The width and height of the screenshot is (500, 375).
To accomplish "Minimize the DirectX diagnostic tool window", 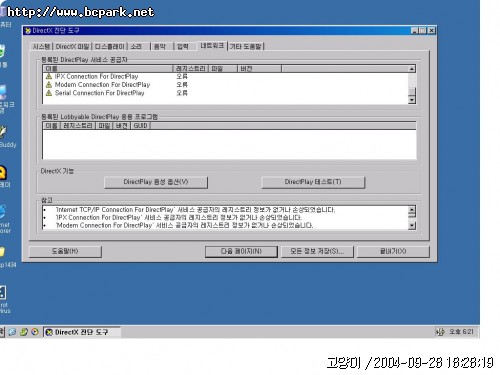I will [414, 31].
